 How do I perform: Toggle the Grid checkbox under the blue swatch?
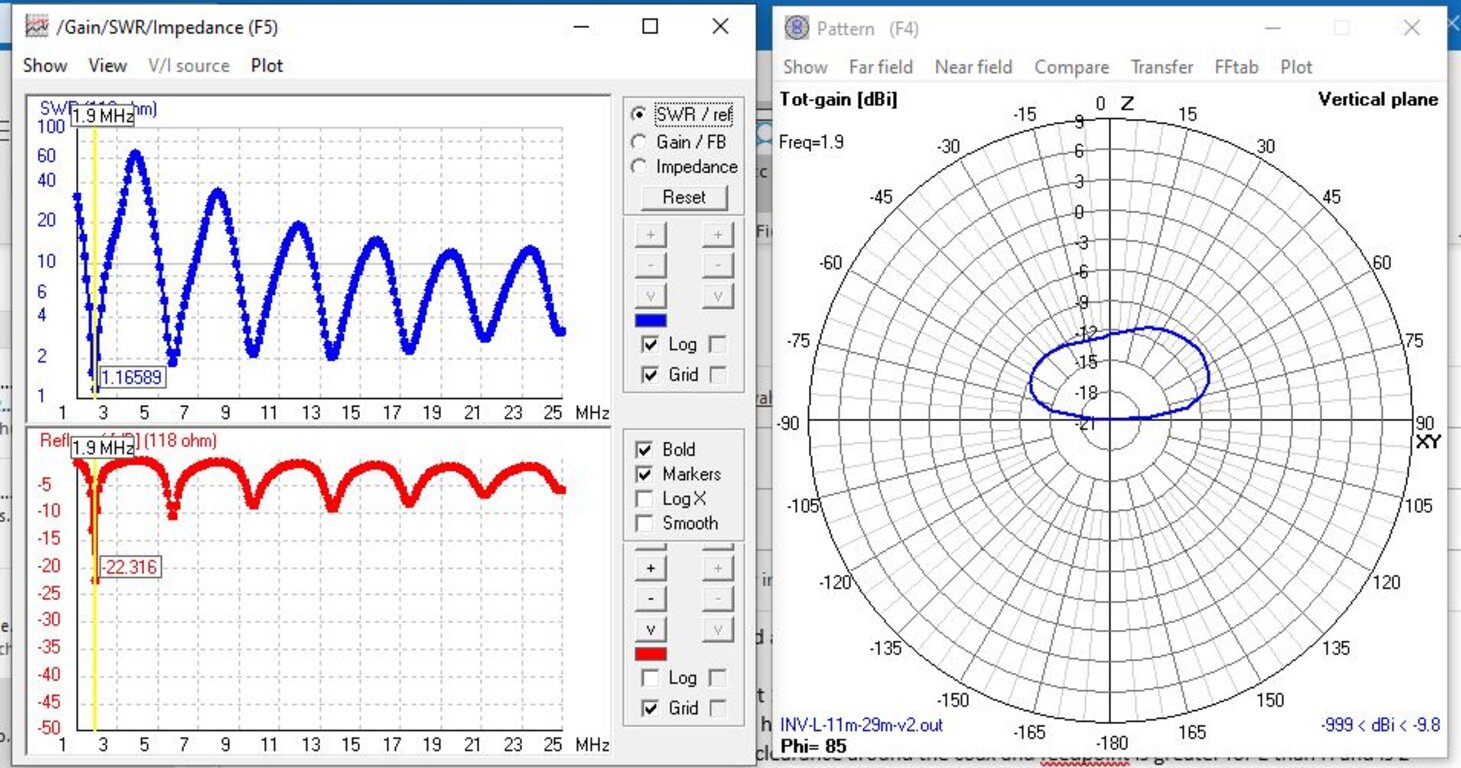[650, 375]
